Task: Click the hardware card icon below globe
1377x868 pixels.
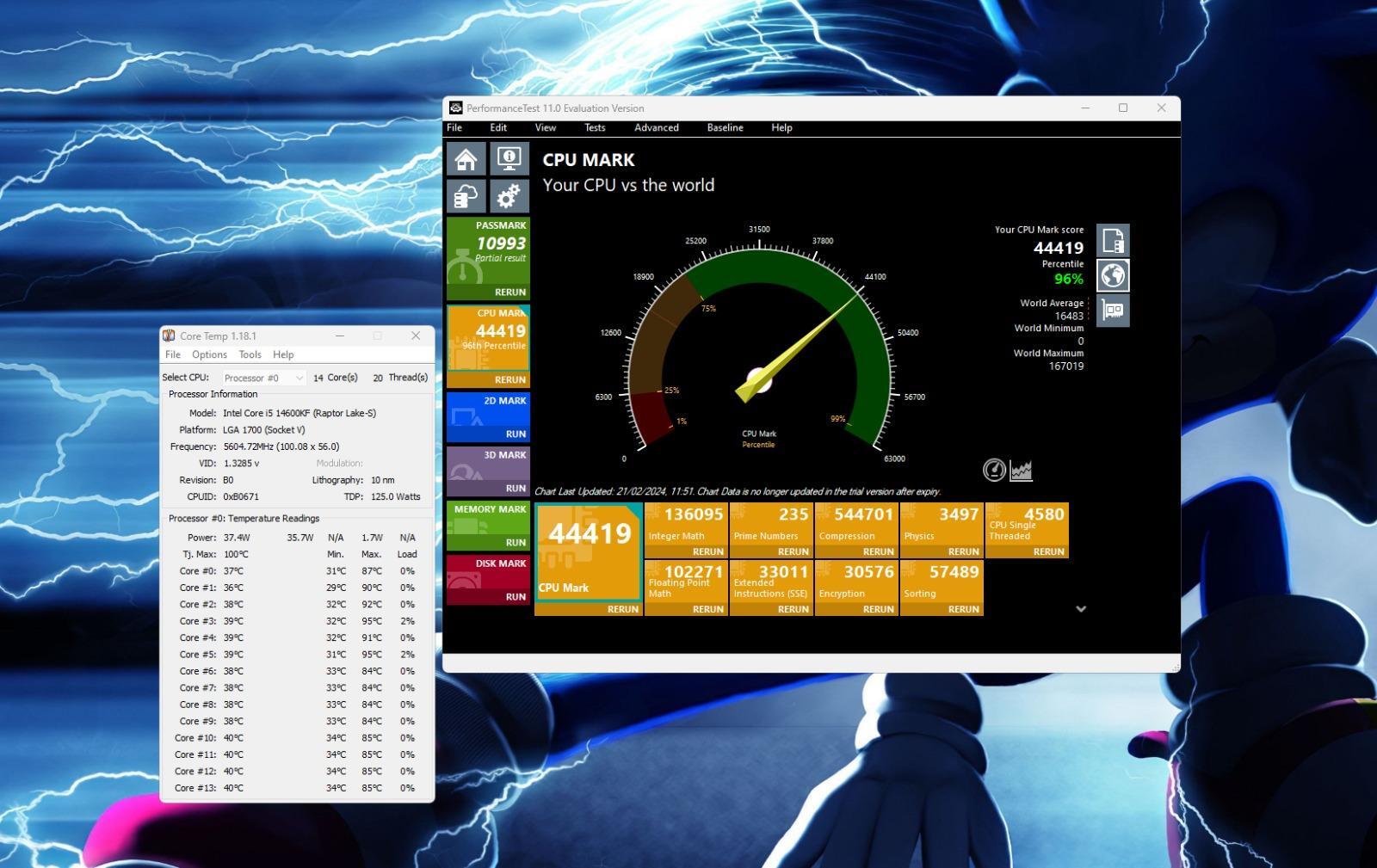Action: [x=1113, y=311]
